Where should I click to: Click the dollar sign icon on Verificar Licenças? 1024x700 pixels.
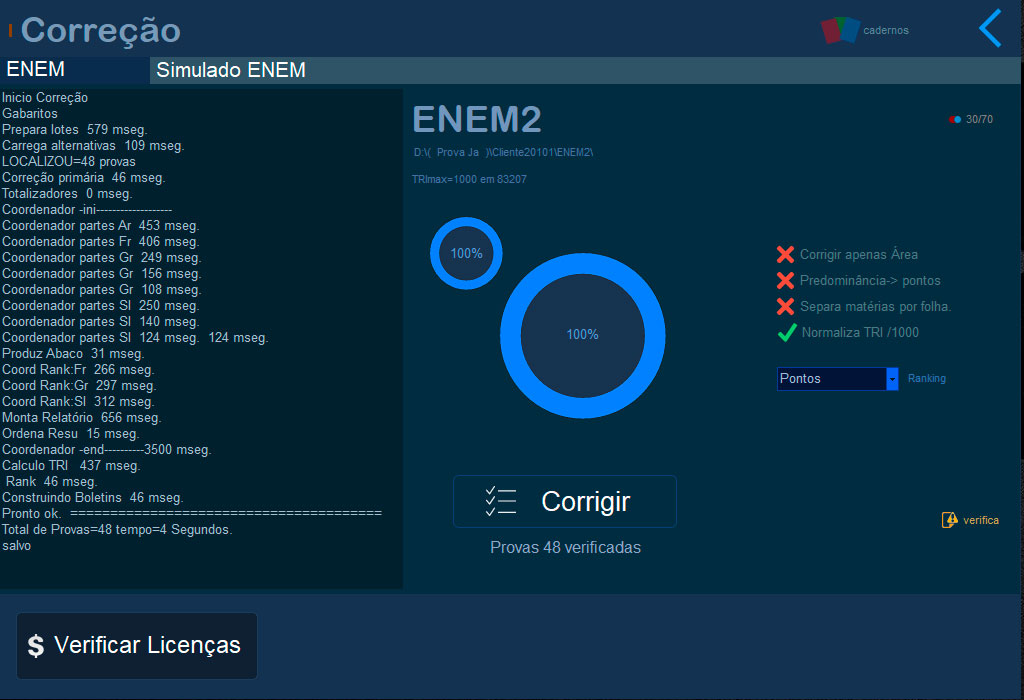pyautogui.click(x=36, y=646)
